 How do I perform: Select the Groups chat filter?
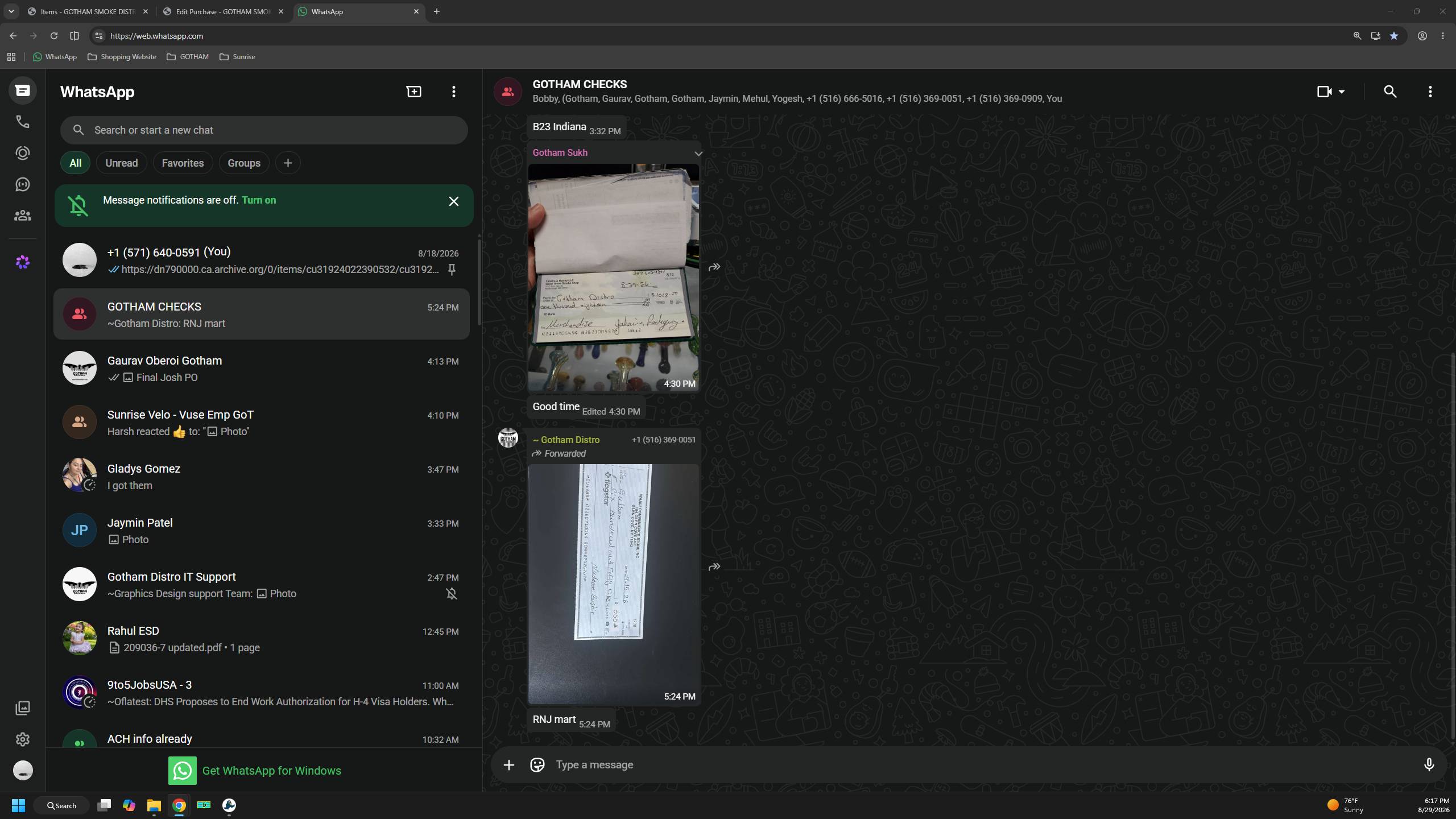pos(244,163)
